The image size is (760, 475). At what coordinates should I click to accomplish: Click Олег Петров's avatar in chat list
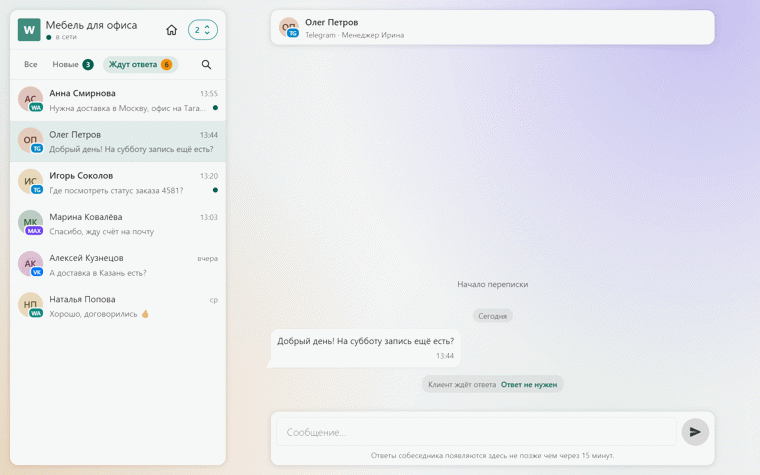[x=31, y=141]
